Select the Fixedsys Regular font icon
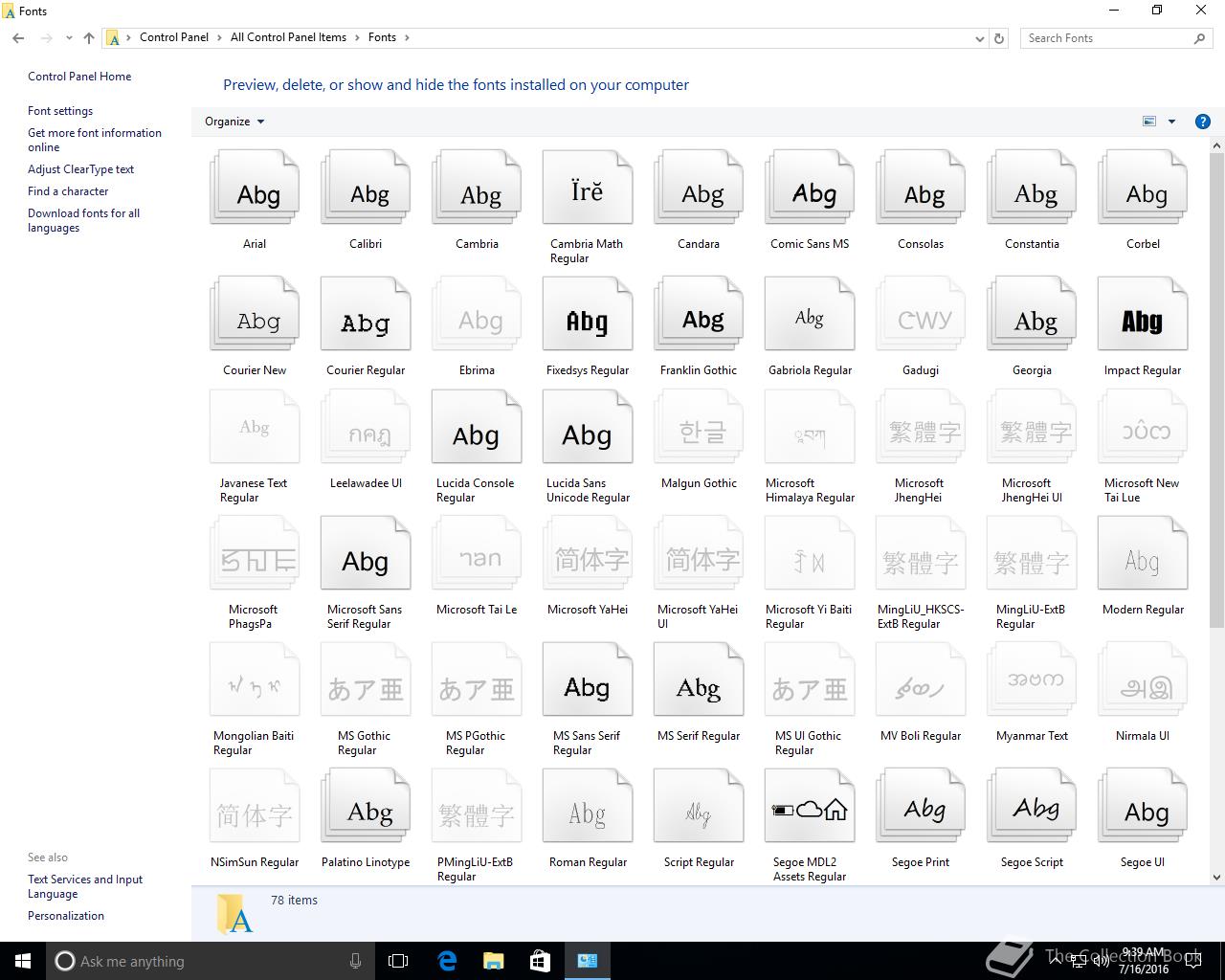Screen dimensions: 1225x980 [x=588, y=314]
